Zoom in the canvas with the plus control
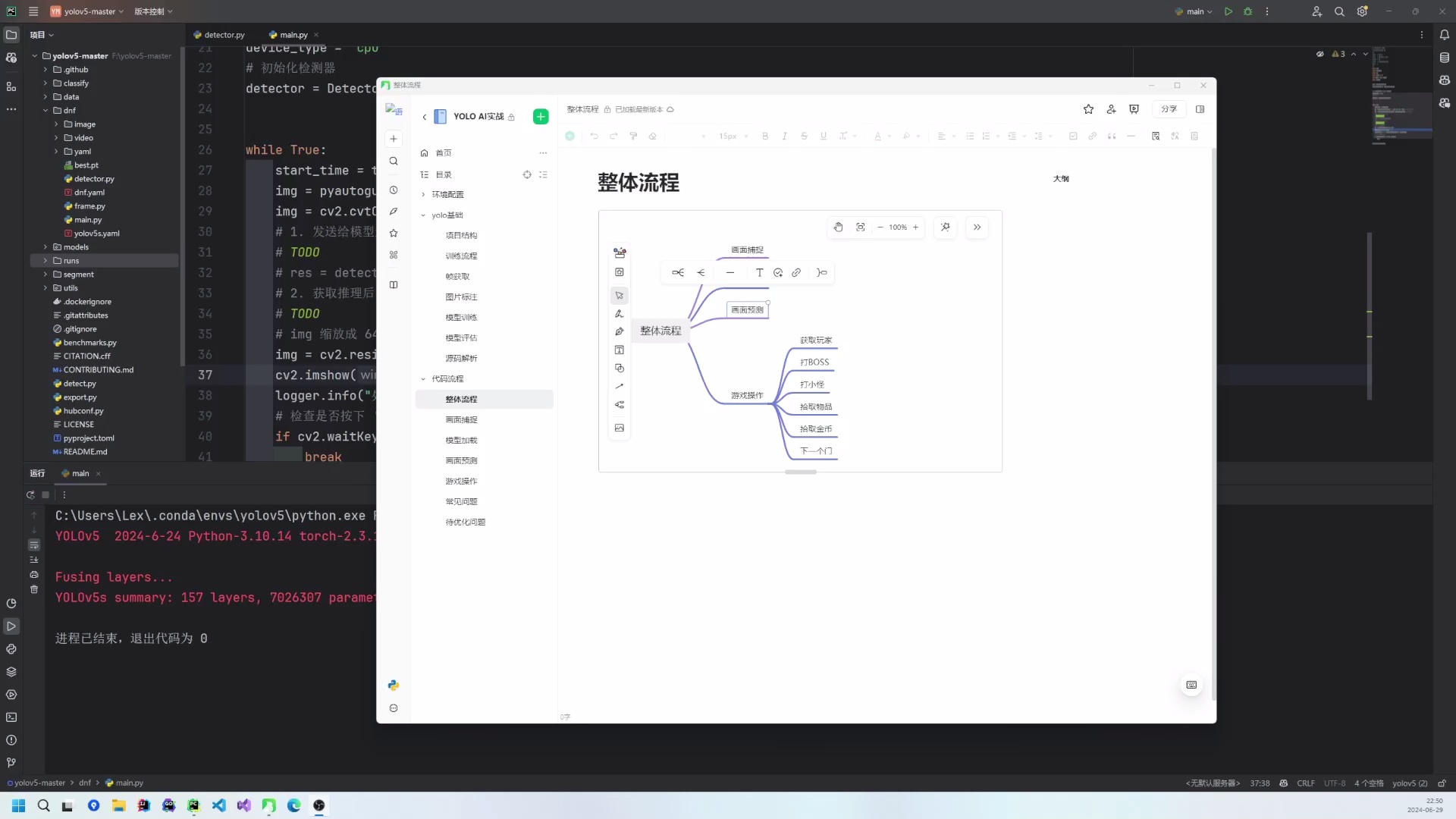 click(x=916, y=227)
